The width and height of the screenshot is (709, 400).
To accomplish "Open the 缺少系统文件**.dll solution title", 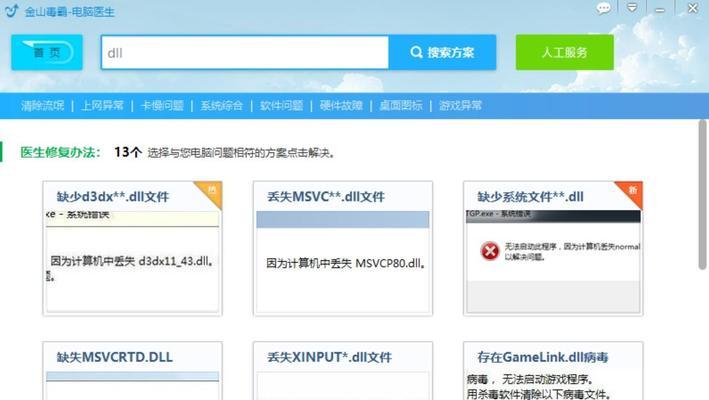I will (x=530, y=197).
